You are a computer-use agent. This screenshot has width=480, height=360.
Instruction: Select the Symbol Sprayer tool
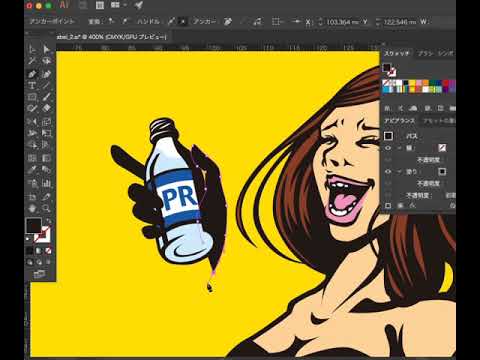(32, 183)
